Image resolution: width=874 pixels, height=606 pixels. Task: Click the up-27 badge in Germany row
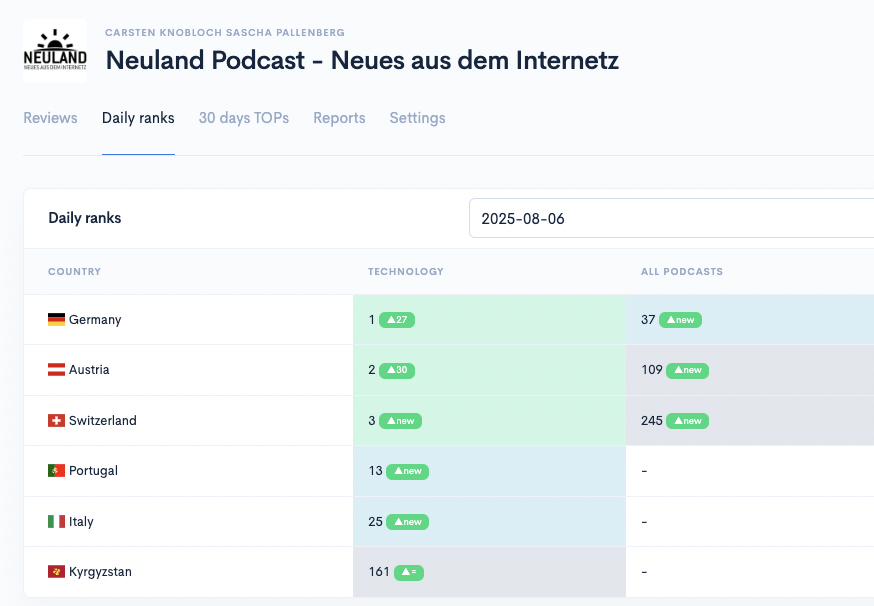coord(397,320)
